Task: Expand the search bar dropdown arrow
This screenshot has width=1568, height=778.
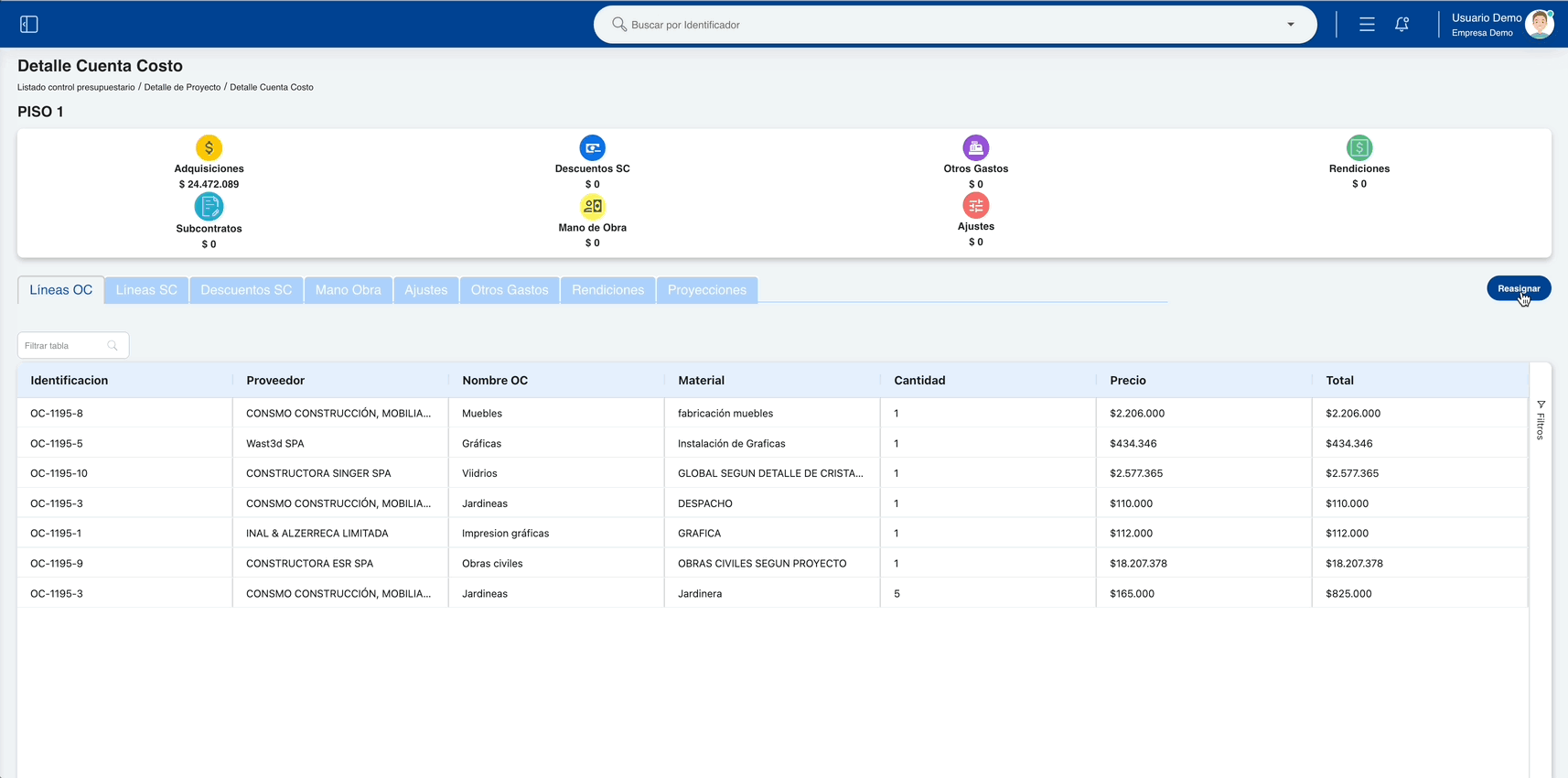Action: point(1291,25)
